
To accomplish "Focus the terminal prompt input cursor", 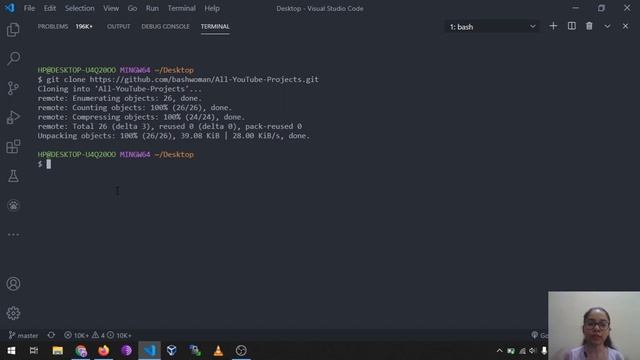I will pyautogui.click(x=48, y=164).
